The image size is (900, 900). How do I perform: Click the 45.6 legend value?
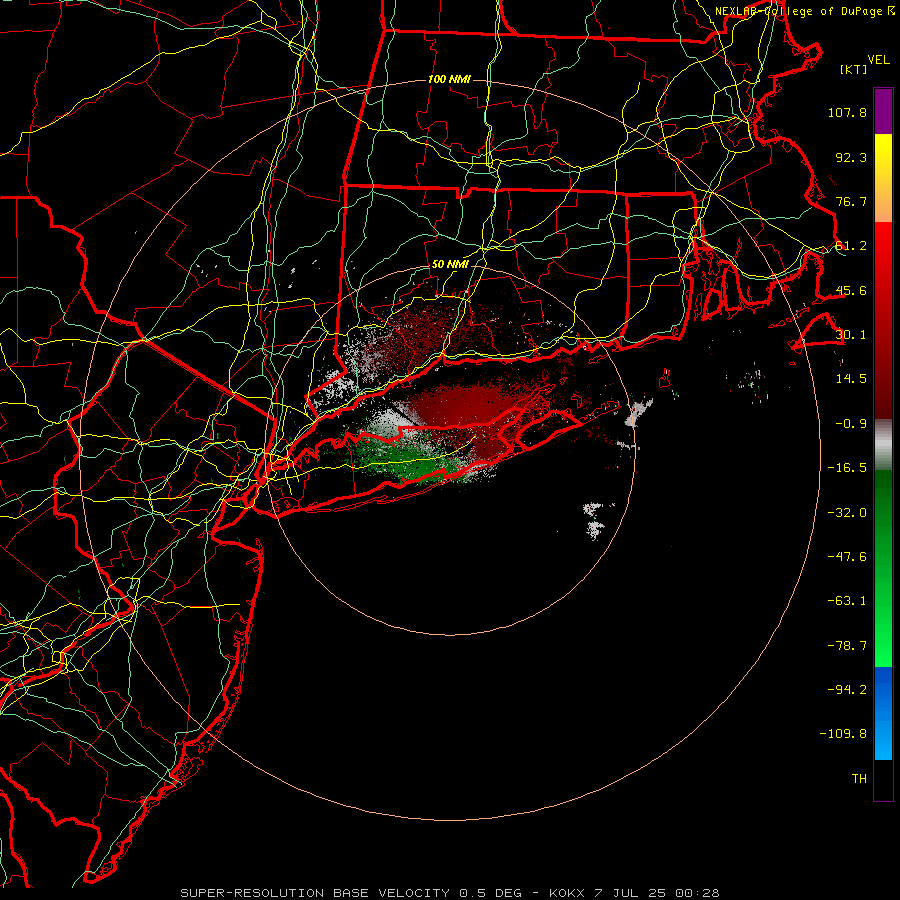click(851, 290)
